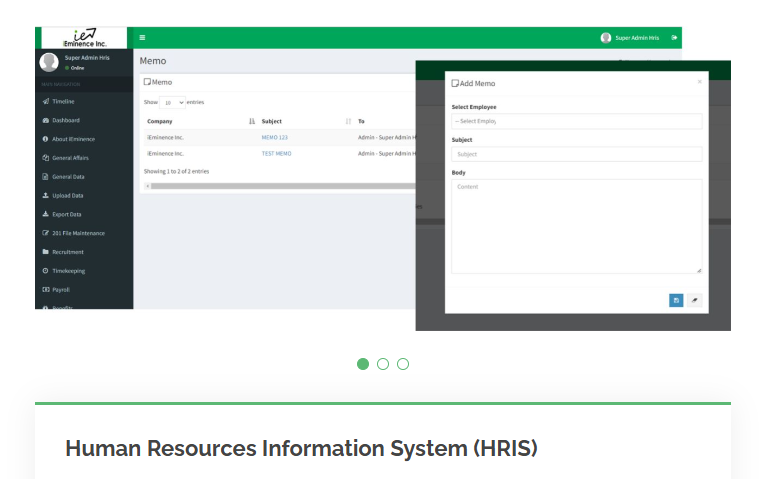Select the second carousel dot
Viewport: 762px width, 479px height.
(x=383, y=364)
